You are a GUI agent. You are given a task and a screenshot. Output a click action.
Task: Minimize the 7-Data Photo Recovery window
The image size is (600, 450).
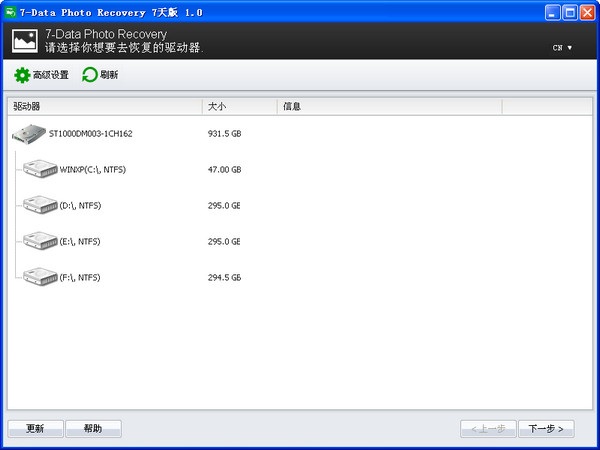[552, 13]
